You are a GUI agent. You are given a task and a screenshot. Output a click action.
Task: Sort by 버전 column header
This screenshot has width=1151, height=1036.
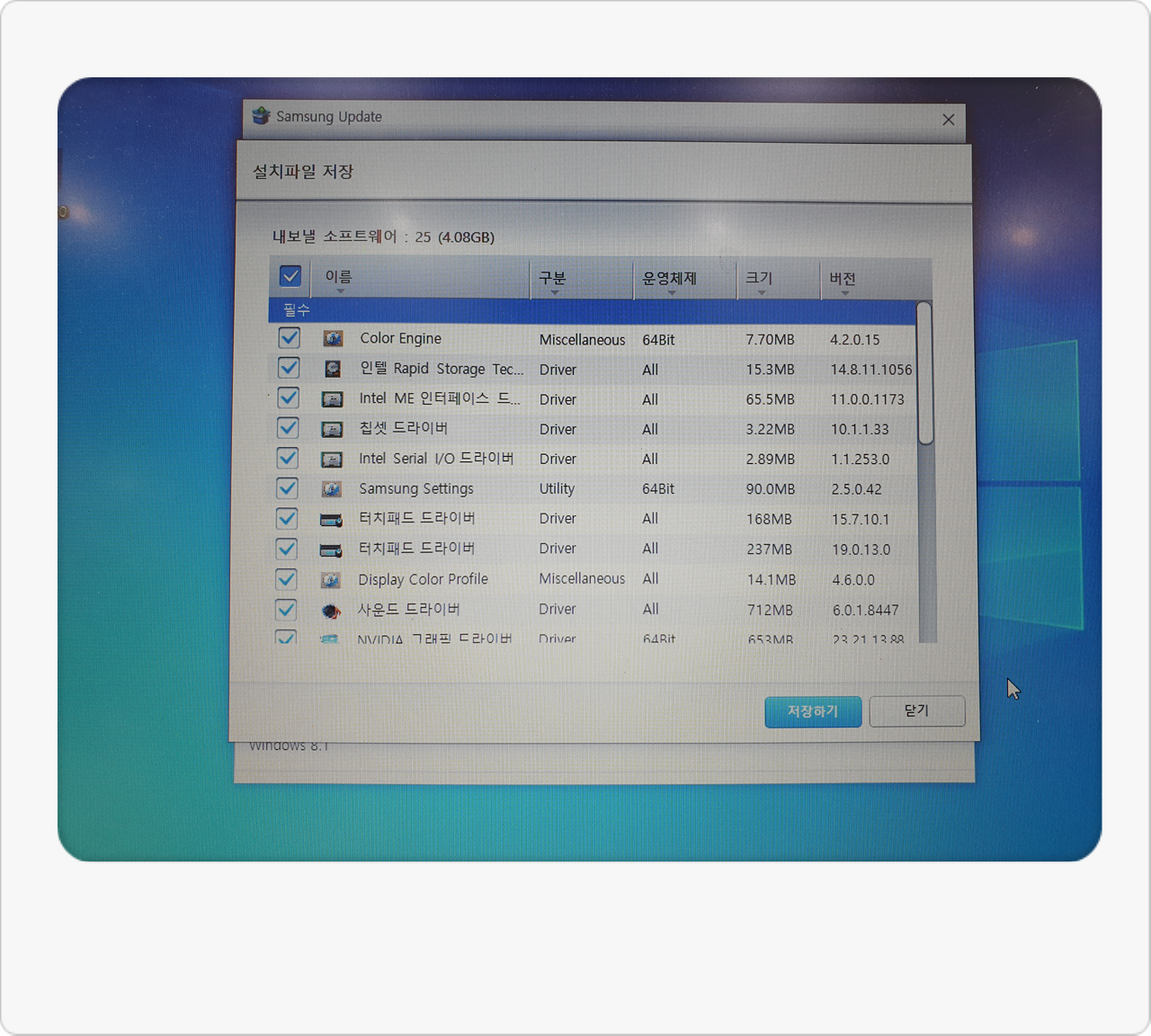876,279
